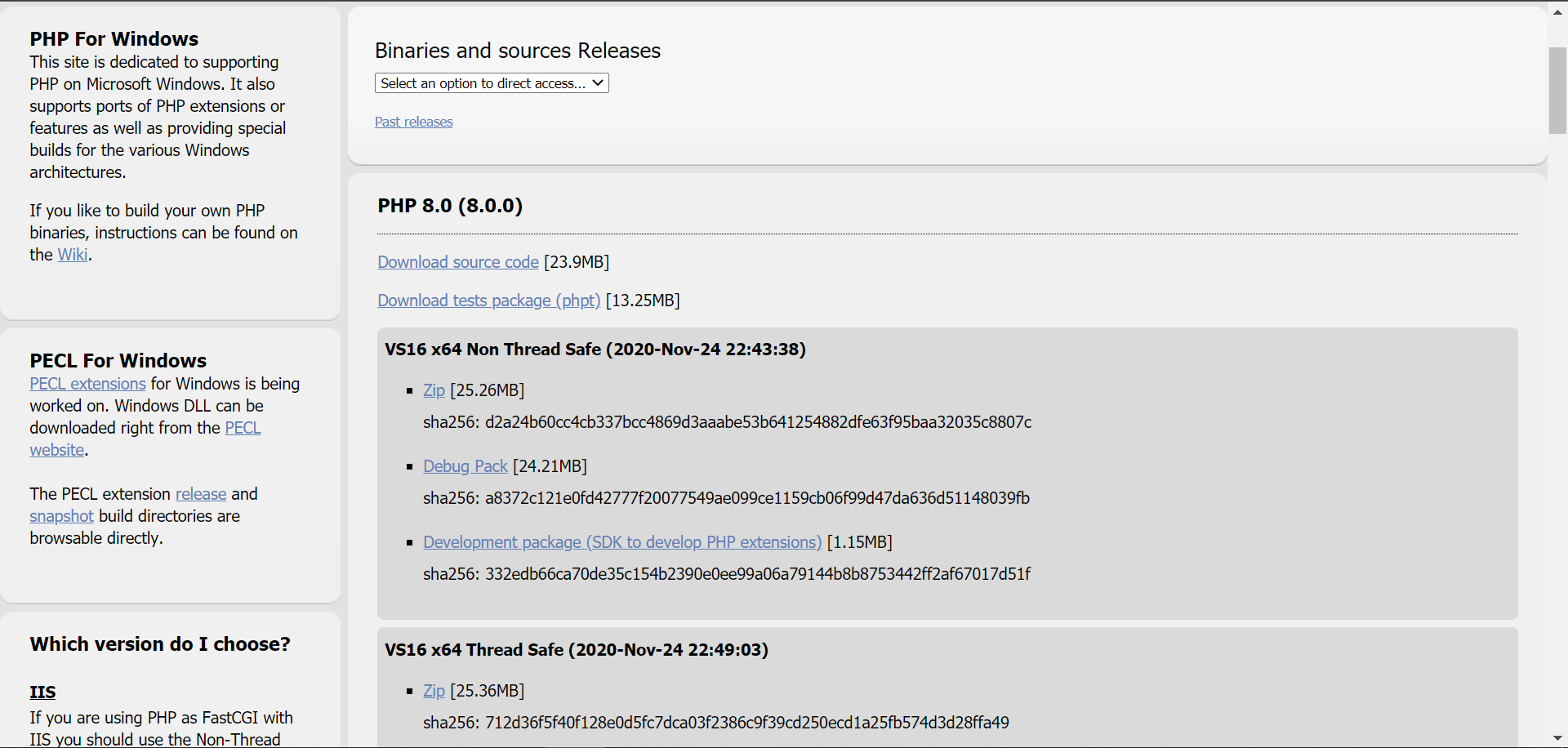This screenshot has height=748, width=1568.
Task: Download the tests package (phpt)
Action: click(x=488, y=301)
